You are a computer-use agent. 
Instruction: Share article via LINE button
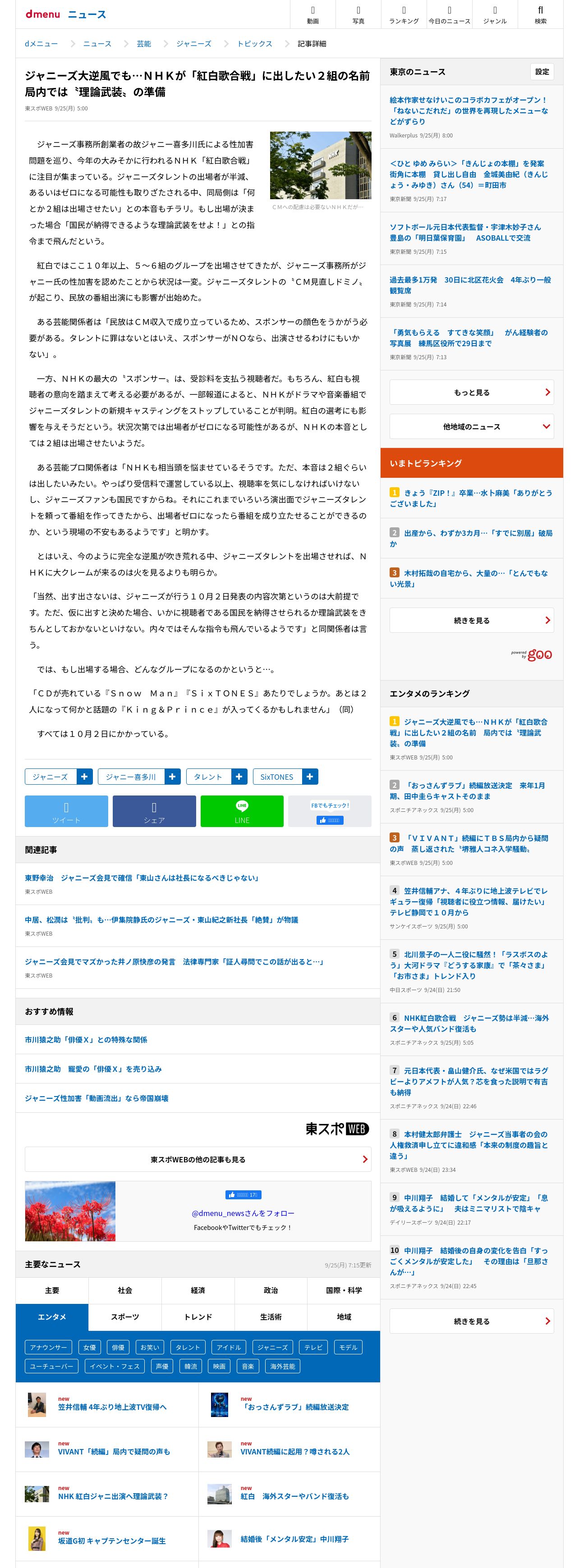pyautogui.click(x=242, y=811)
